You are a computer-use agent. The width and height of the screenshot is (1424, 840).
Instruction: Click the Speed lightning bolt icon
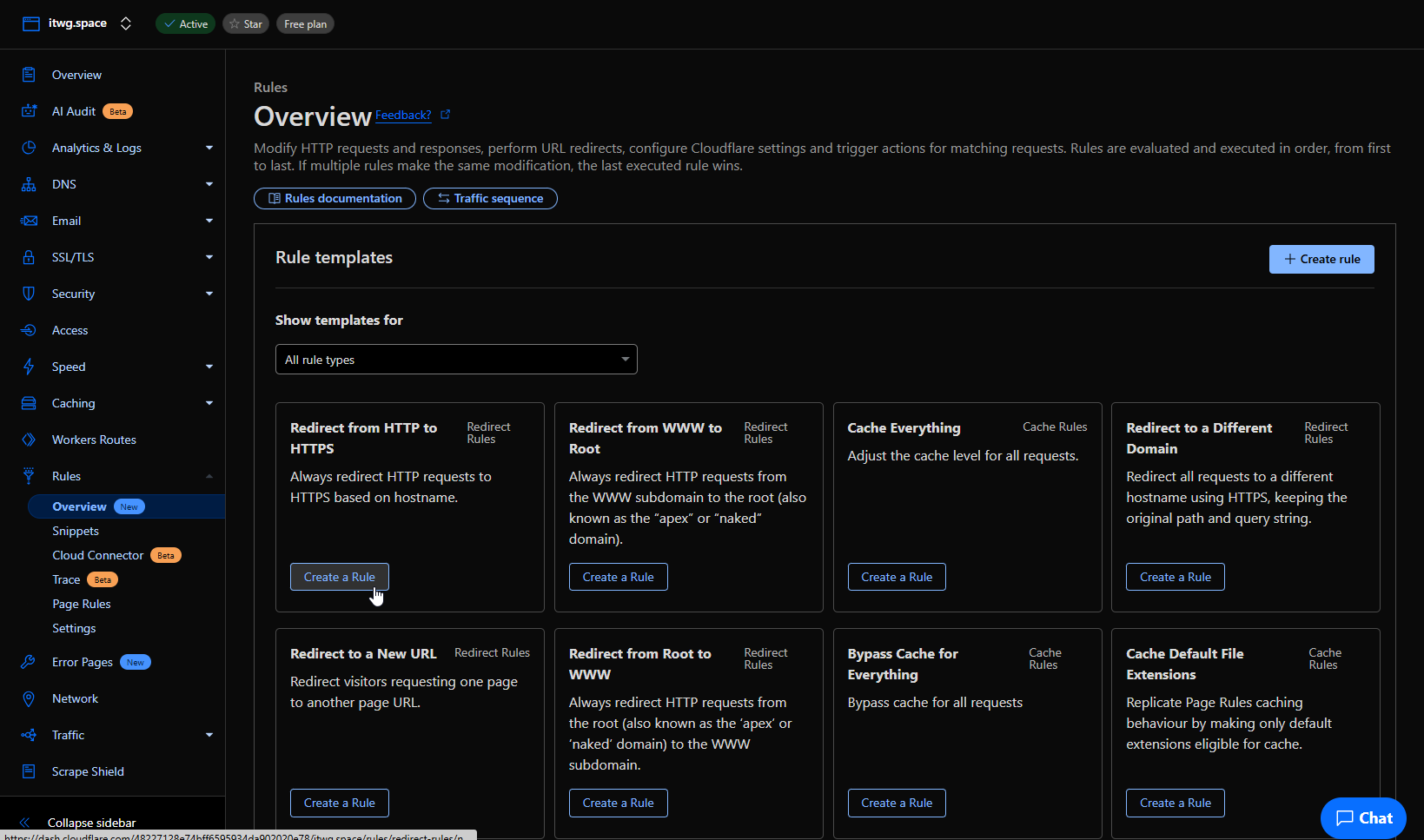coord(29,367)
